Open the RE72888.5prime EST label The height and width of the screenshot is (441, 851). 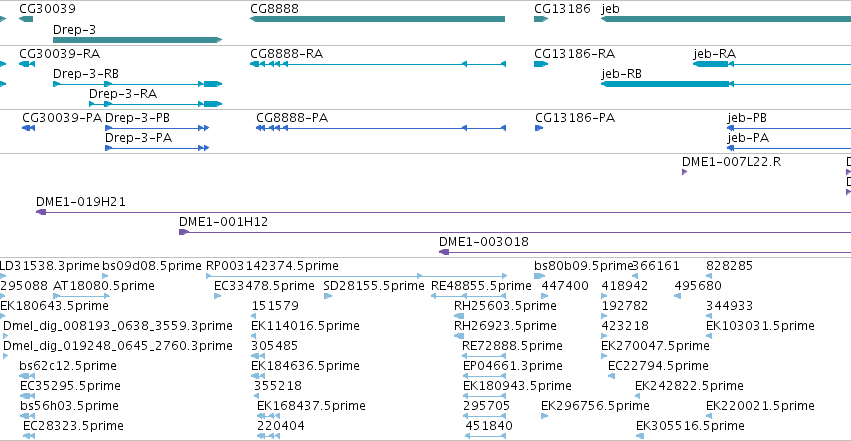coord(512,346)
